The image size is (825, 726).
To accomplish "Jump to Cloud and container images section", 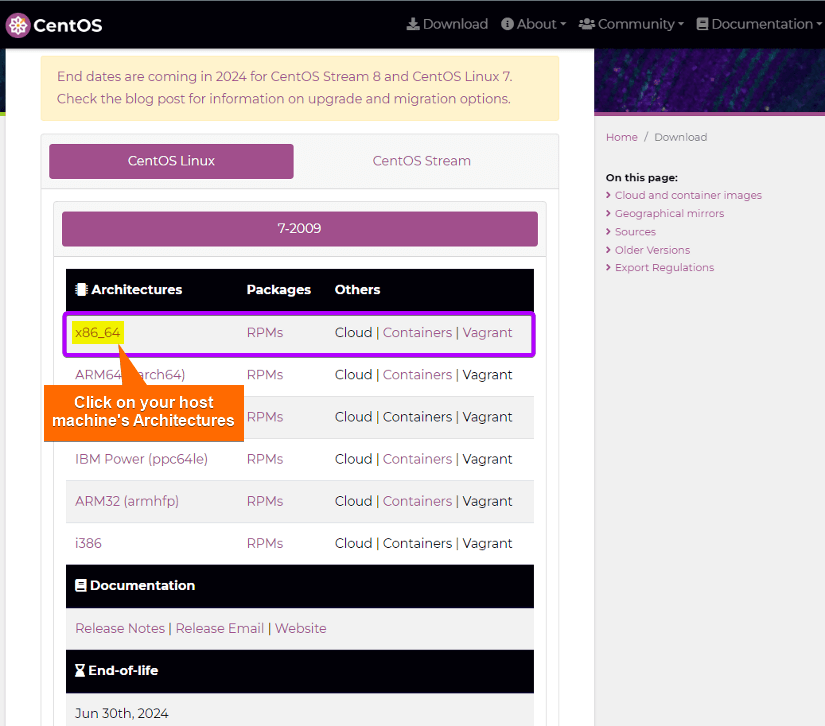I will (688, 195).
